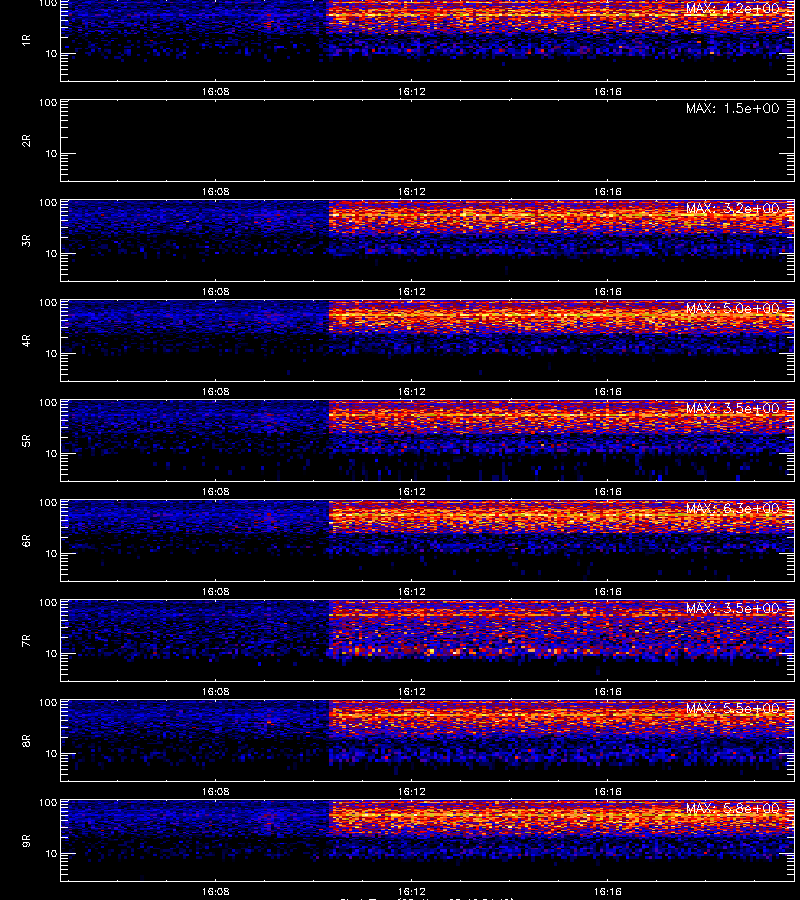Click 16:12 time label below 8R panel

tap(411, 792)
